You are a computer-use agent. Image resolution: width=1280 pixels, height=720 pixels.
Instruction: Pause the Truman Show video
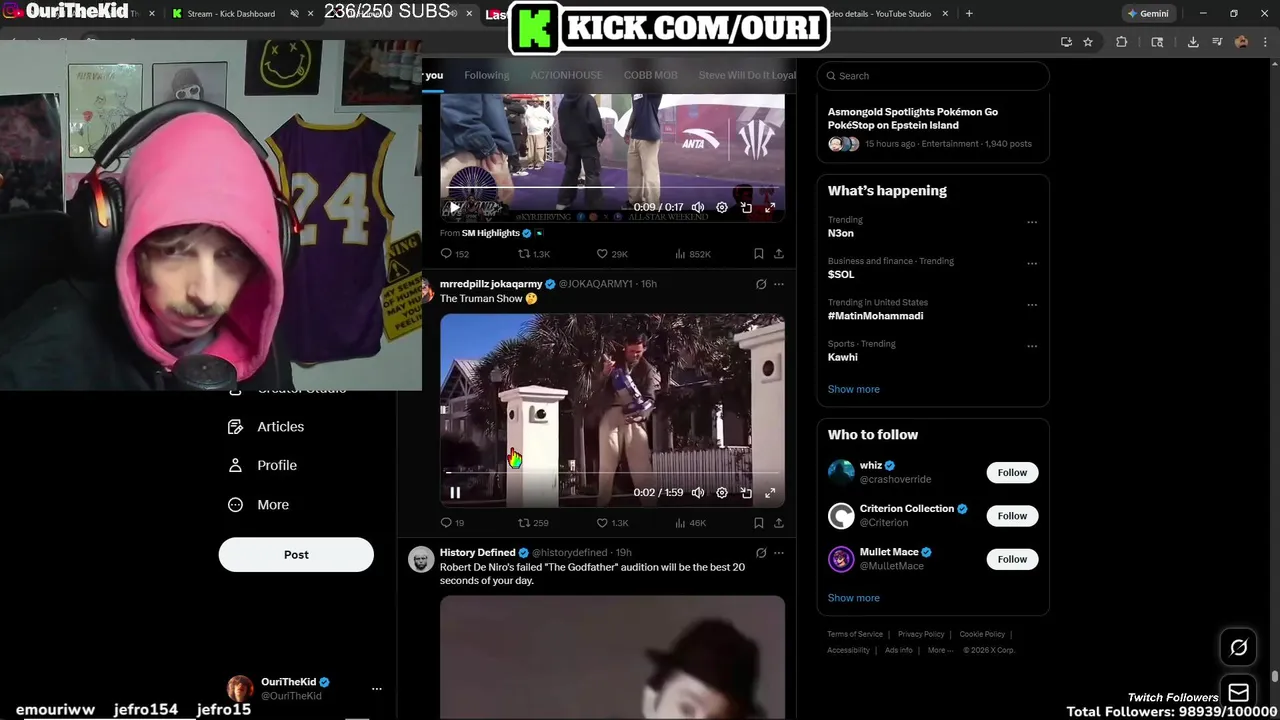(455, 492)
